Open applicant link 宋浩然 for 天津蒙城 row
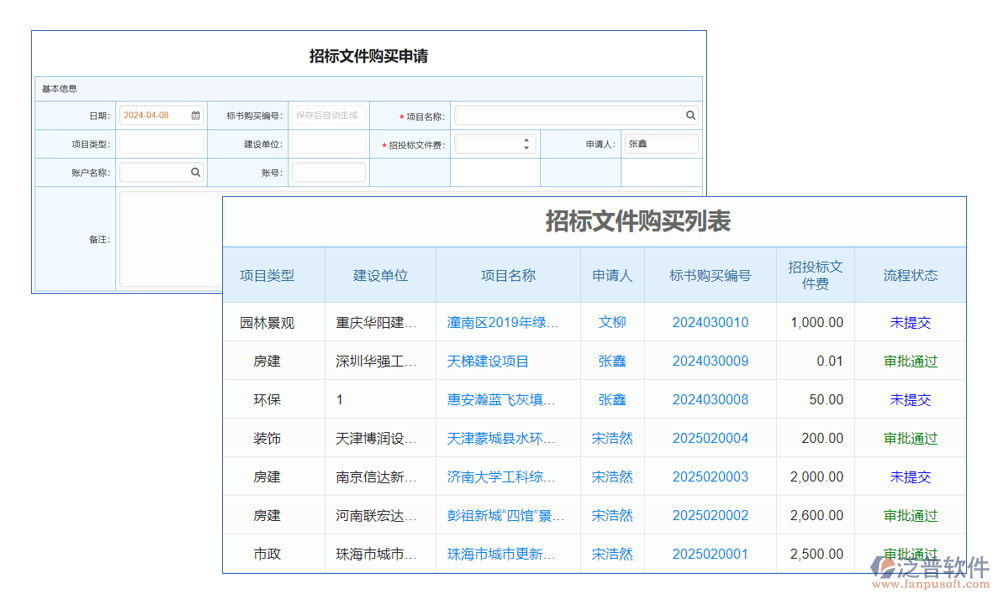The width and height of the screenshot is (1000, 600). pyautogui.click(x=612, y=438)
